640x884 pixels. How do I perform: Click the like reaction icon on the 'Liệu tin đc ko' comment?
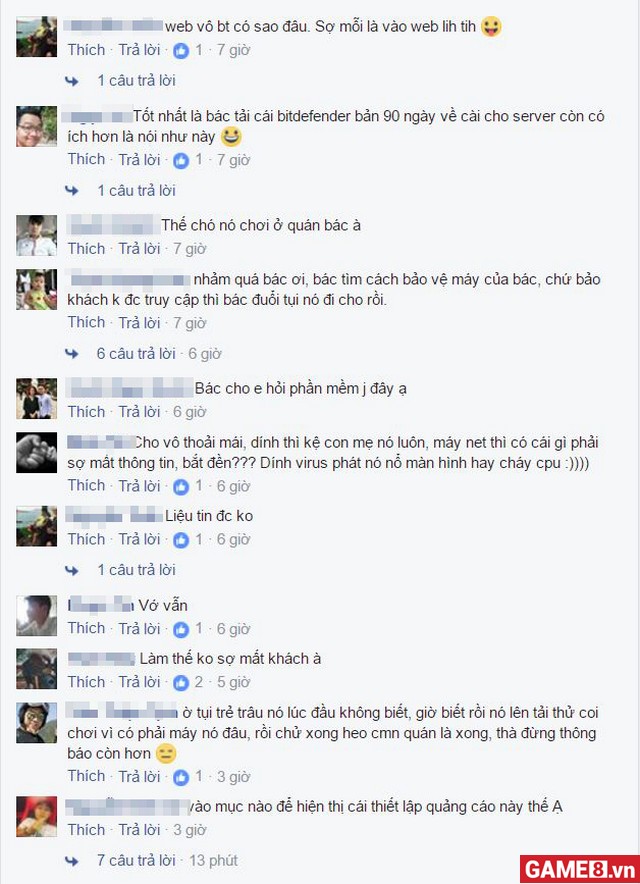pyautogui.click(x=180, y=540)
